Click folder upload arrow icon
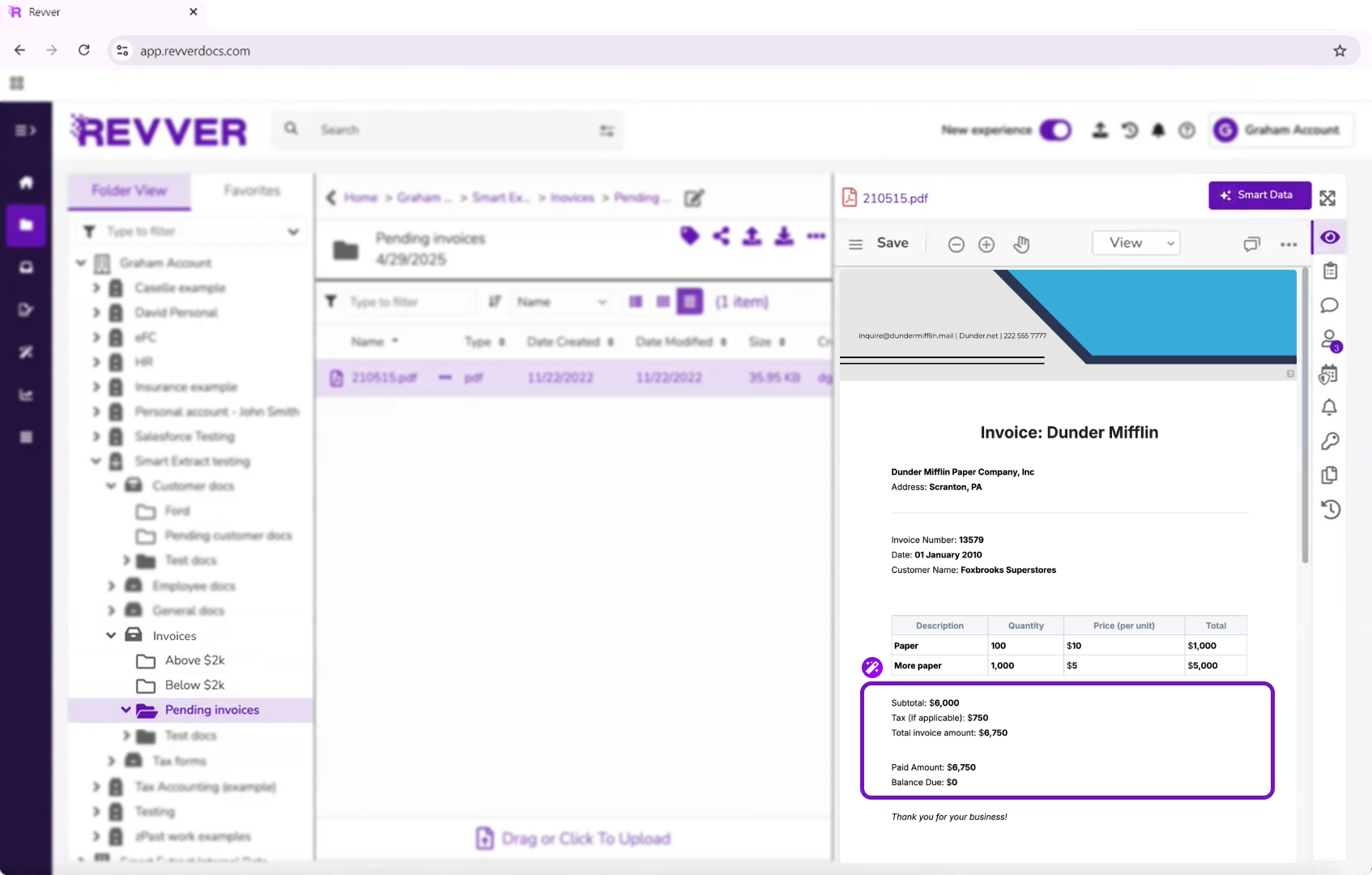The width and height of the screenshot is (1372, 875). (752, 236)
